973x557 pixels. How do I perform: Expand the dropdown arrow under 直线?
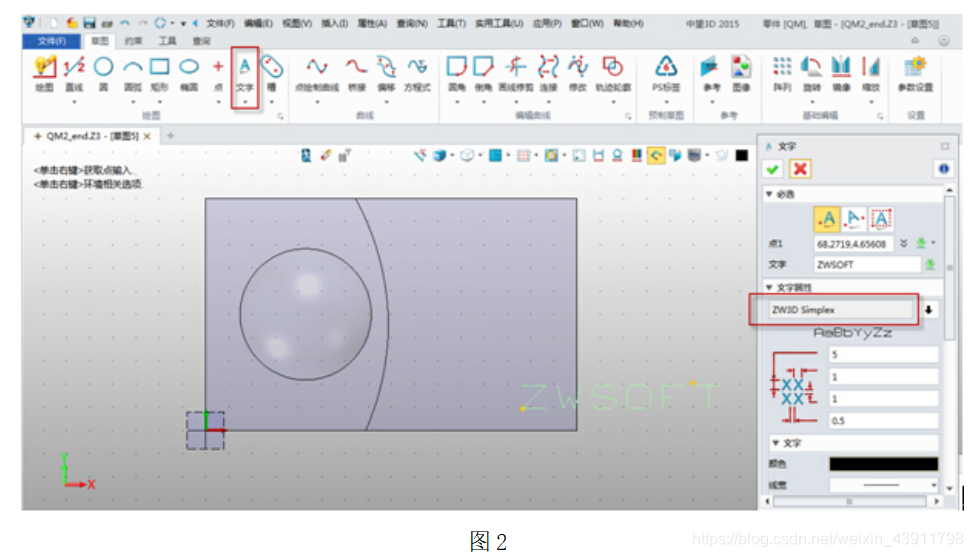point(74,102)
